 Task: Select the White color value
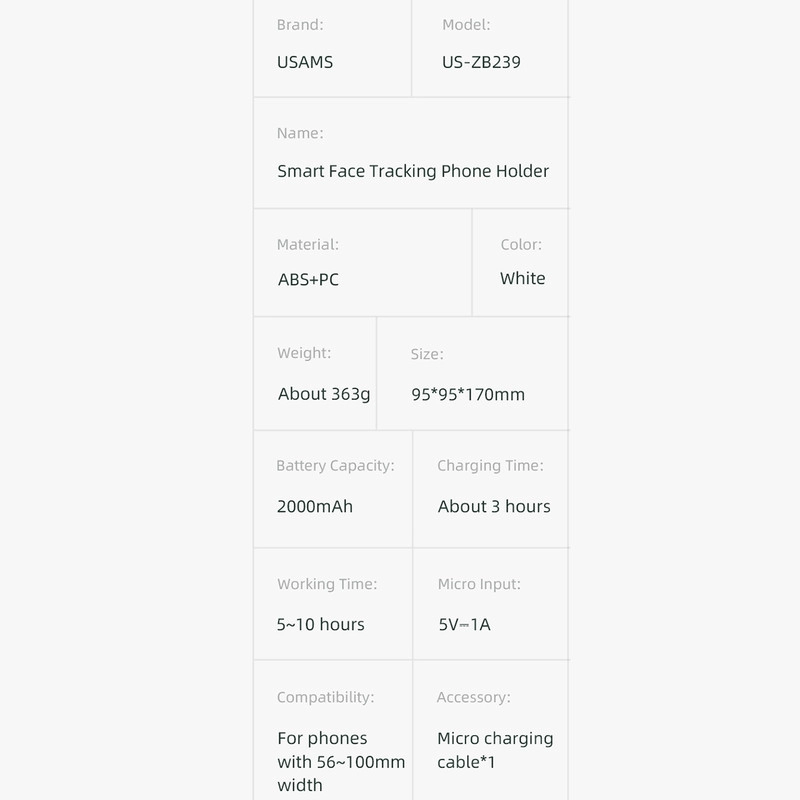522,279
